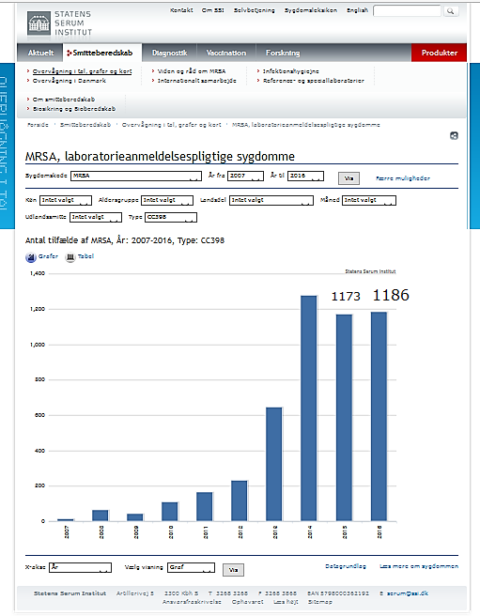Viewport: 480px width, 616px height.
Task: Click the search input field
Action: 407,11
